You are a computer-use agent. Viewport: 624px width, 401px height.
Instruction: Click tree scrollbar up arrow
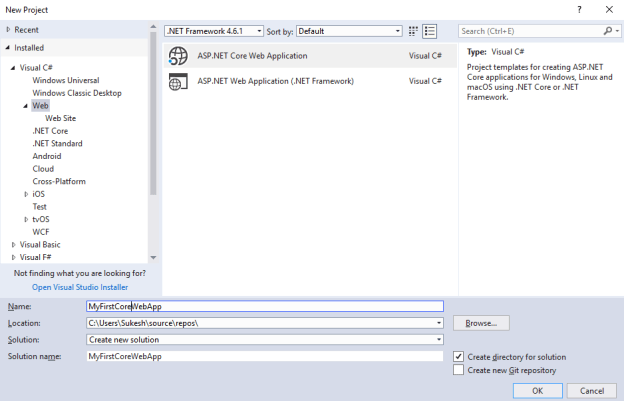[153, 27]
